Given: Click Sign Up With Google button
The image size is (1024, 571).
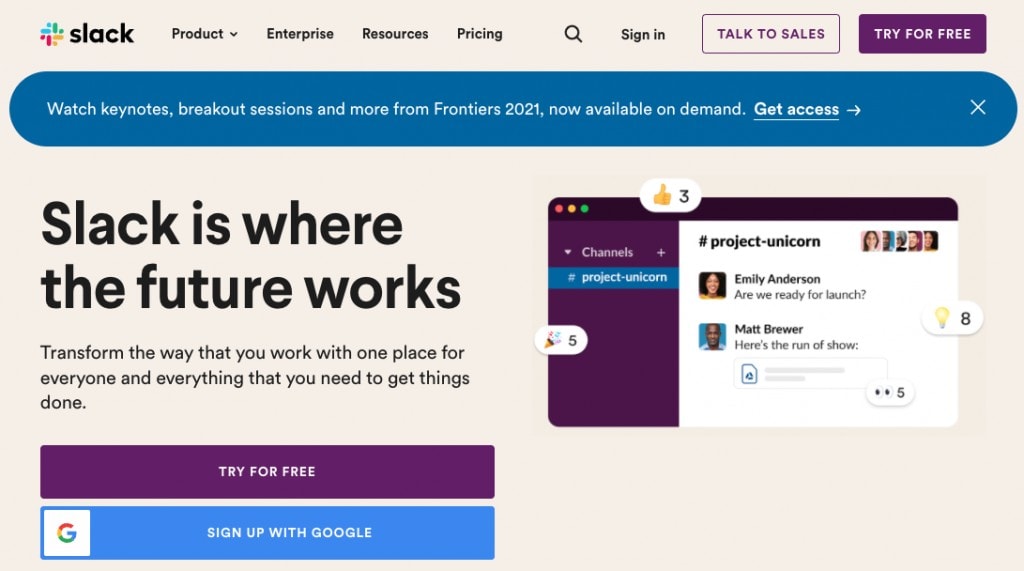Looking at the screenshot, I should tap(267, 533).
